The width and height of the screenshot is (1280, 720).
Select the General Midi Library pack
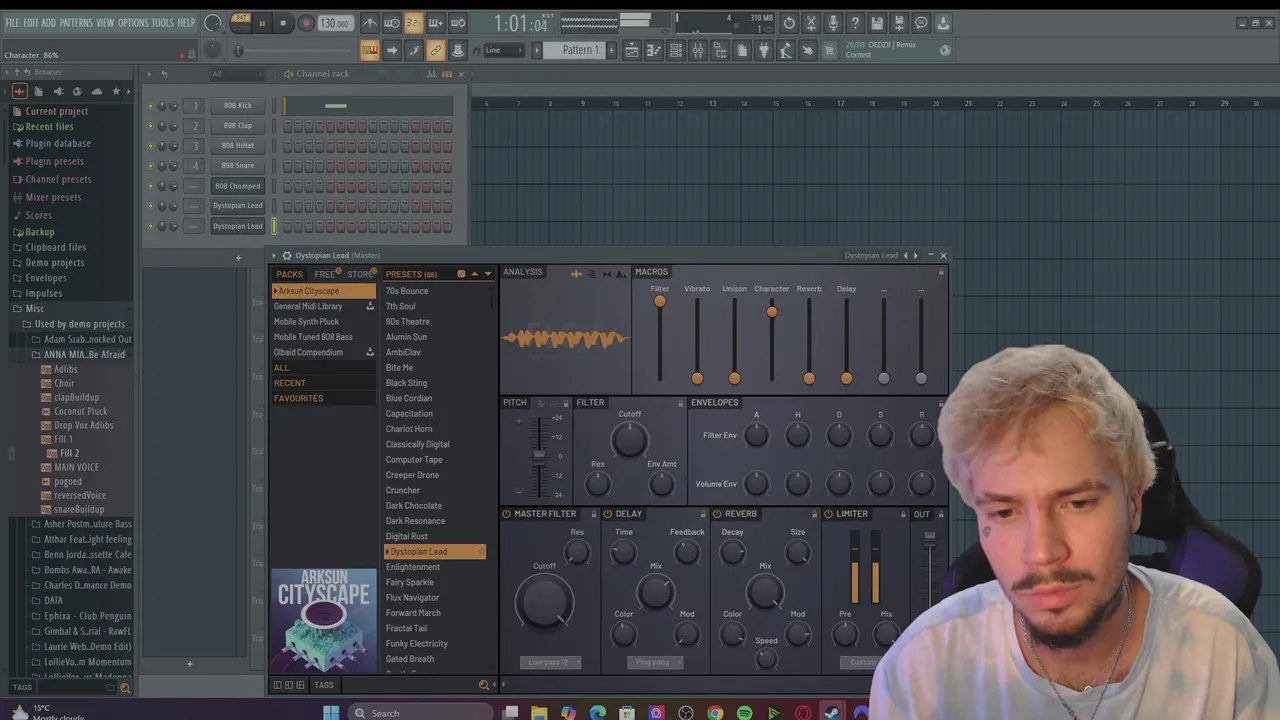point(308,306)
